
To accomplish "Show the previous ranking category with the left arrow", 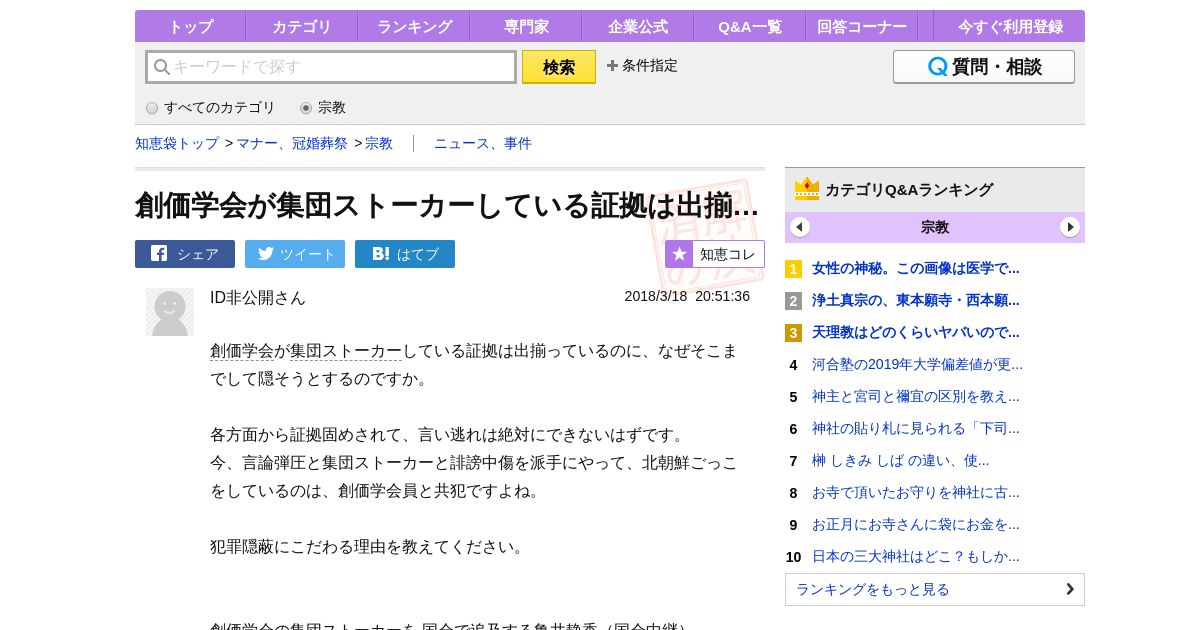I will click(x=800, y=227).
